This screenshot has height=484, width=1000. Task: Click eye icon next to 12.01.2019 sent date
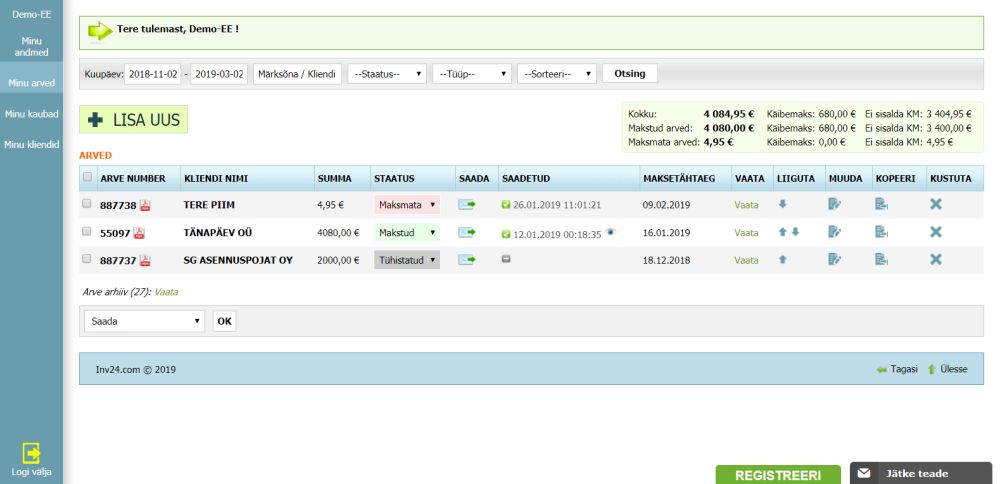click(x=609, y=231)
